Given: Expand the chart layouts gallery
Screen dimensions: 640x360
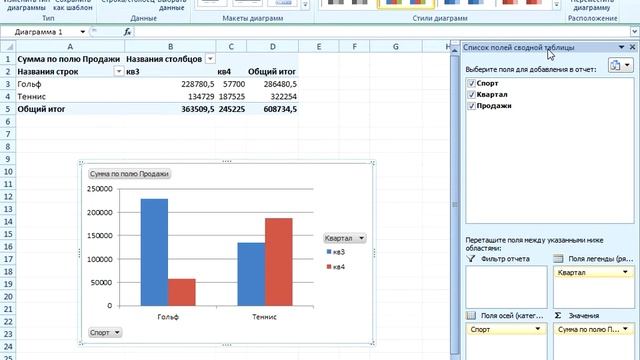Looking at the screenshot, I should tap(305, 5).
